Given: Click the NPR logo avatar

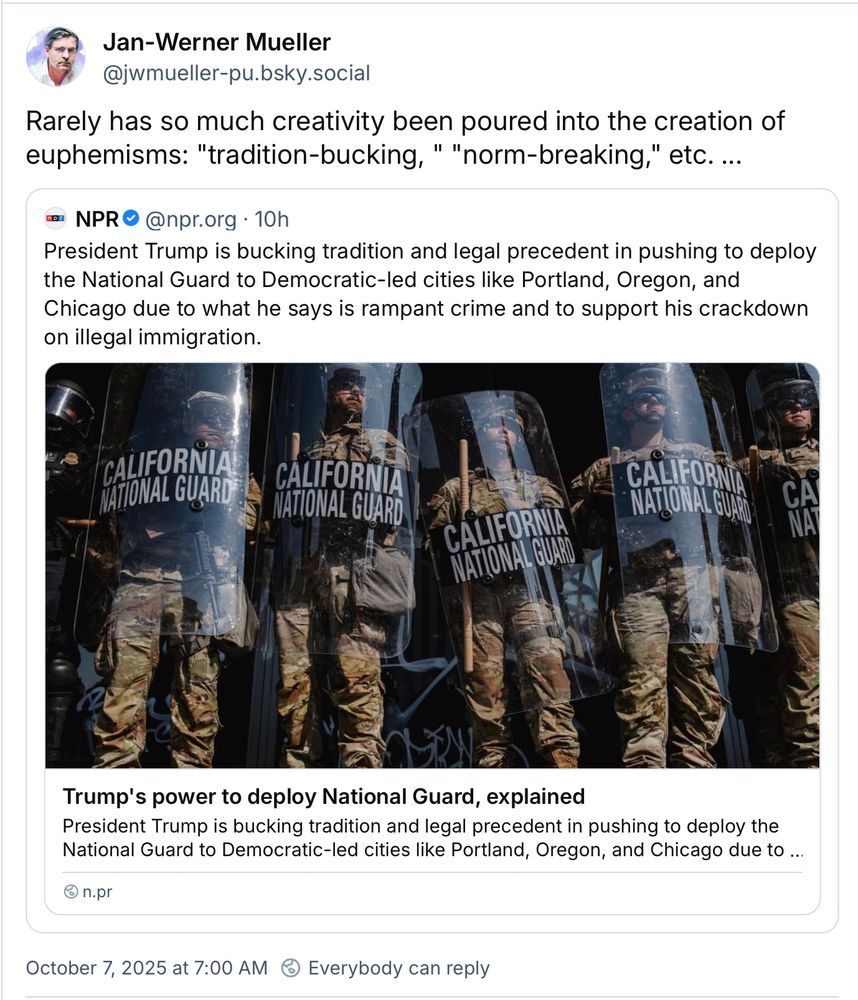Looking at the screenshot, I should [55, 219].
